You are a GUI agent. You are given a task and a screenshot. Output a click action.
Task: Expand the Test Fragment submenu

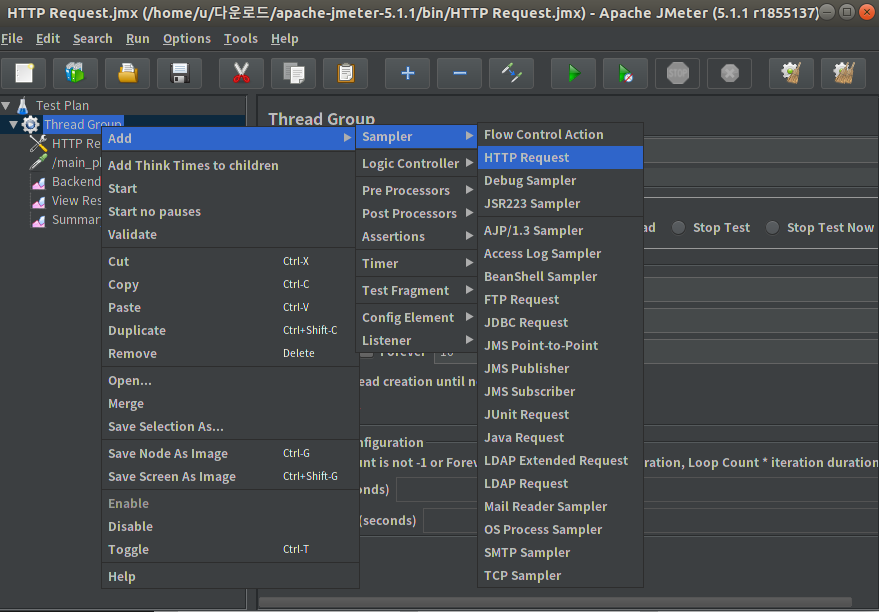point(417,290)
